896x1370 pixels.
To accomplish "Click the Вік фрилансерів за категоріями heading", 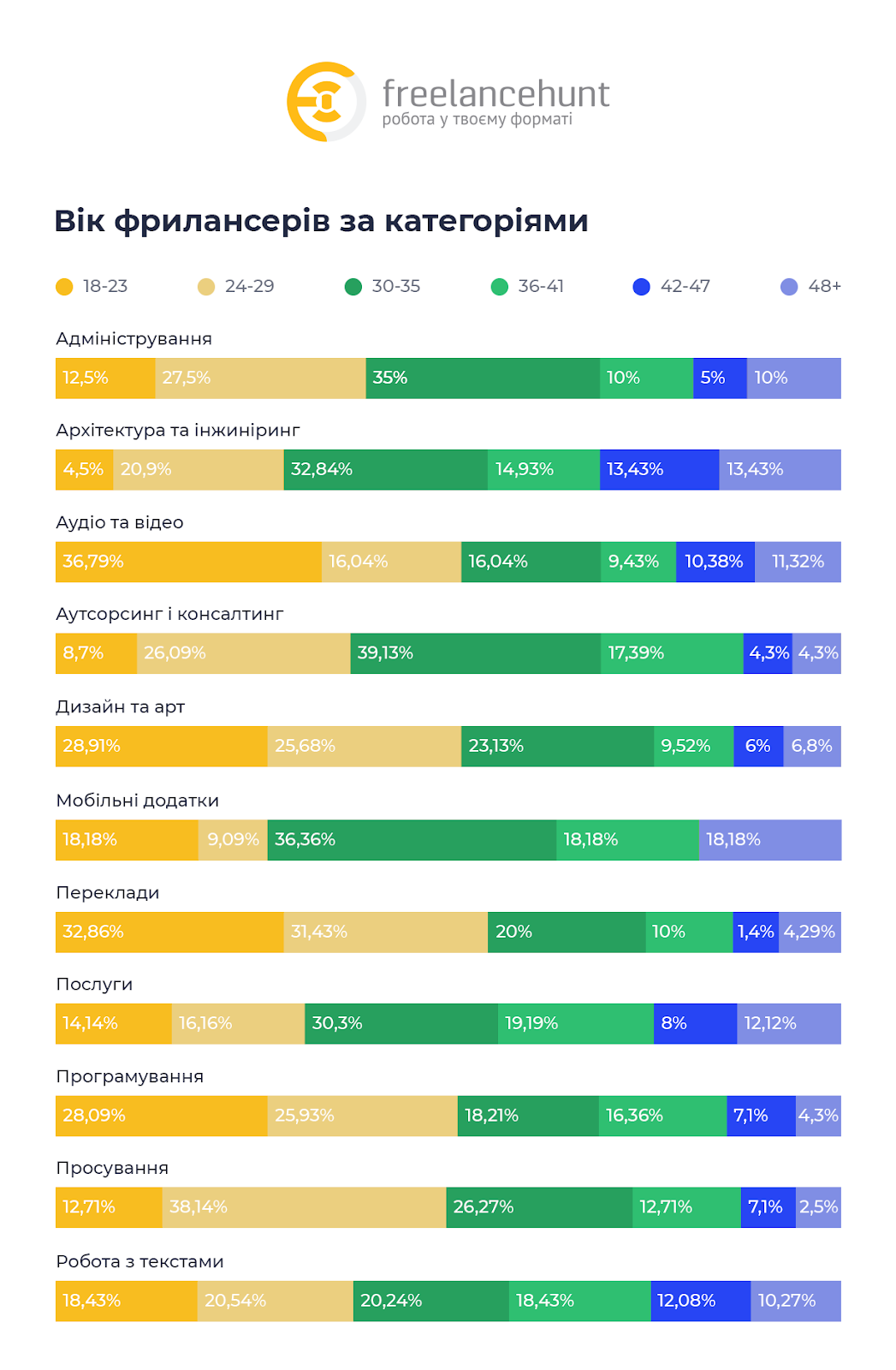I will (x=321, y=221).
